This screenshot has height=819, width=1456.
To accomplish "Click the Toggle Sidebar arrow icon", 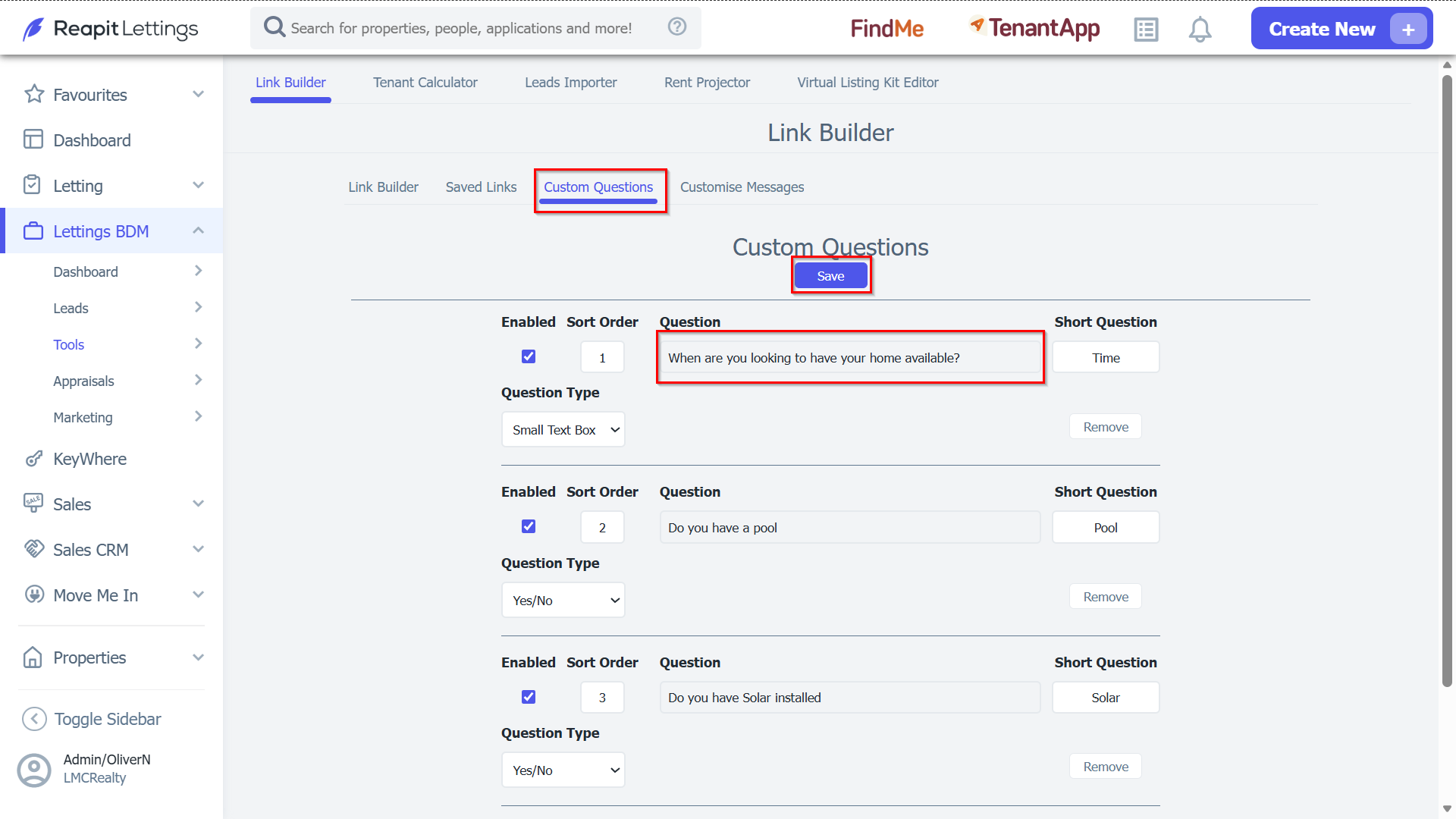I will pyautogui.click(x=34, y=719).
